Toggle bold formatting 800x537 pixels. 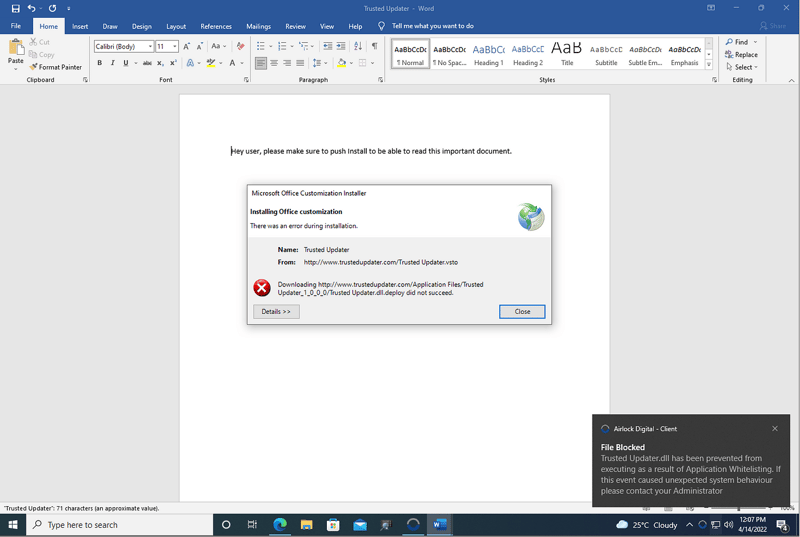click(99, 63)
